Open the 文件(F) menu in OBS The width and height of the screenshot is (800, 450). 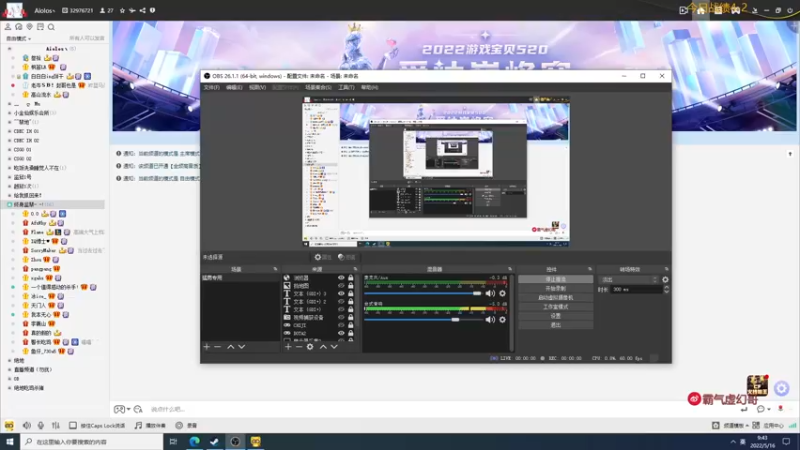tap(211, 88)
